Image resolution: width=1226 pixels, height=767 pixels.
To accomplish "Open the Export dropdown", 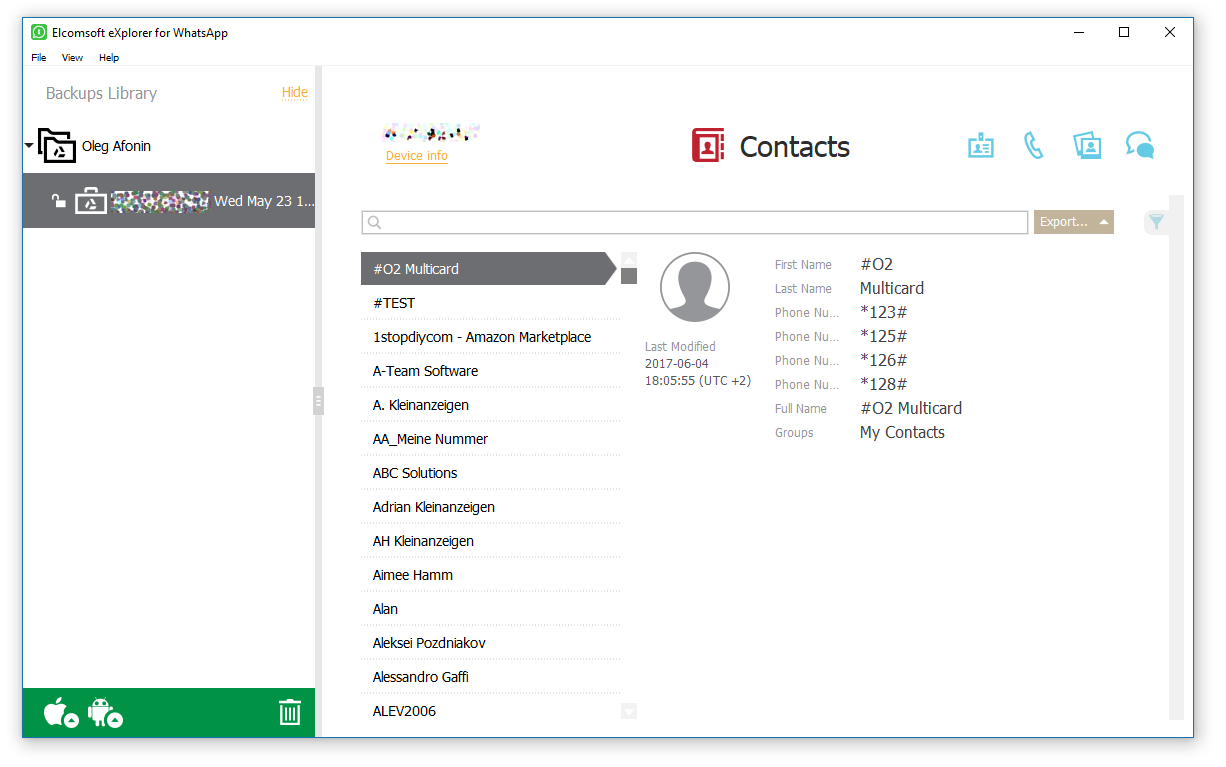I will [x=1074, y=222].
